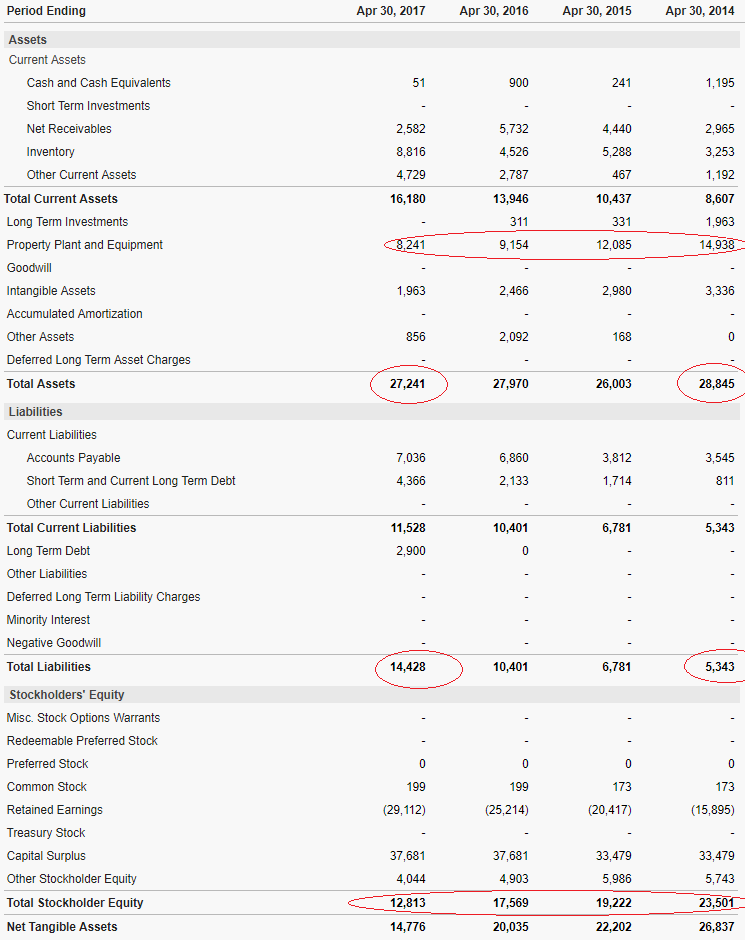Select the Net Tangible Assets row label
Viewport: 745px width, 940px height.
(x=62, y=927)
